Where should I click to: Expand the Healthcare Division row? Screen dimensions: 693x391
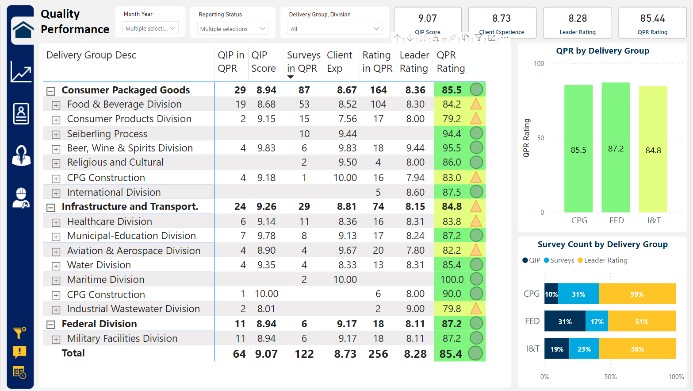(x=56, y=222)
